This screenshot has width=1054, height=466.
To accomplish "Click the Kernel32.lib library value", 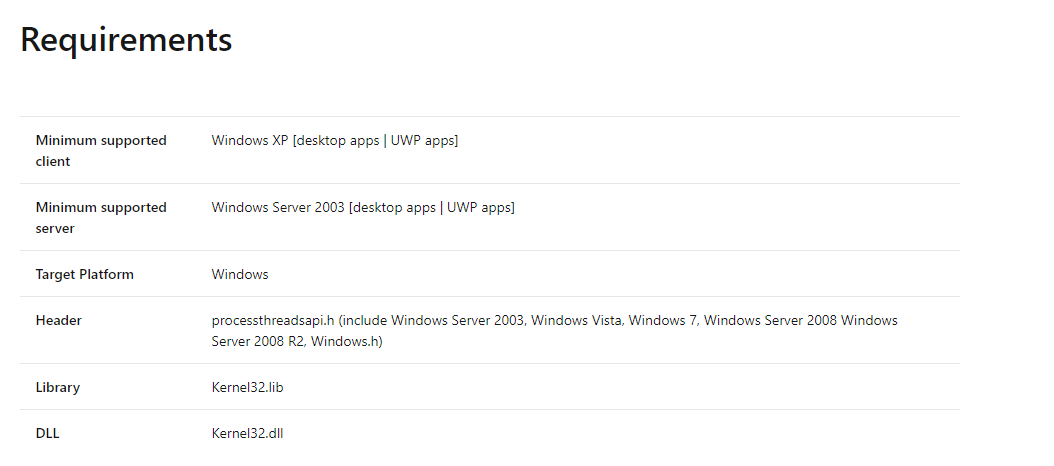I will pos(247,387).
